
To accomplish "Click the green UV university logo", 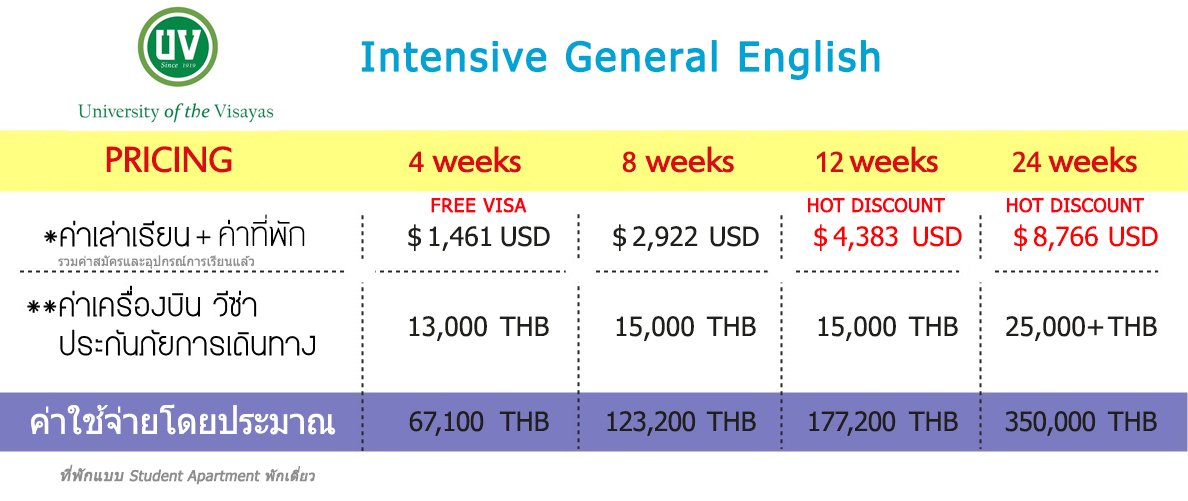I will click(177, 47).
